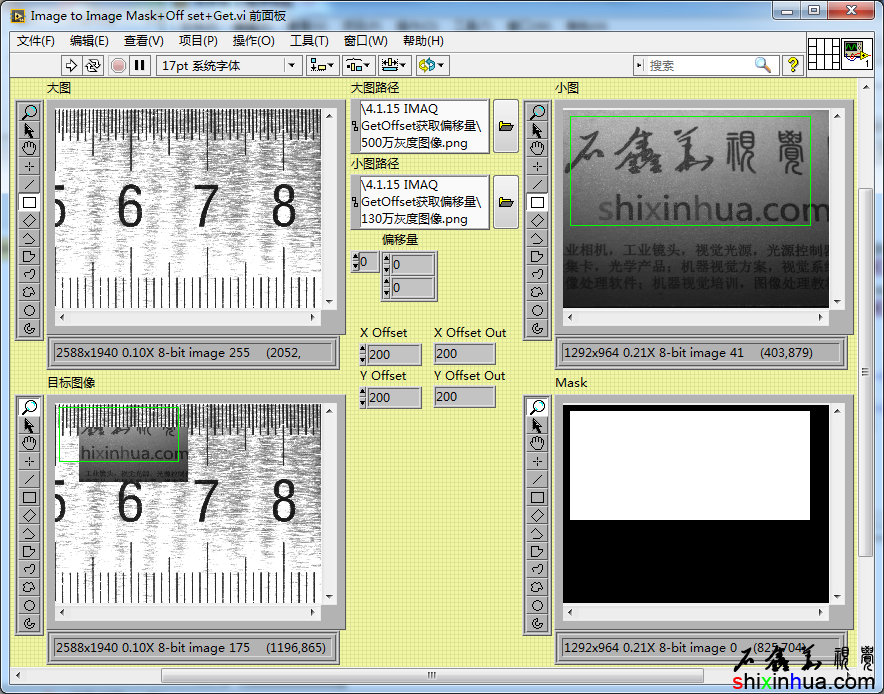Image resolution: width=884 pixels, height=694 pixels.
Task: Click the front panel horizontal scrollbar thumb
Action: point(432,675)
